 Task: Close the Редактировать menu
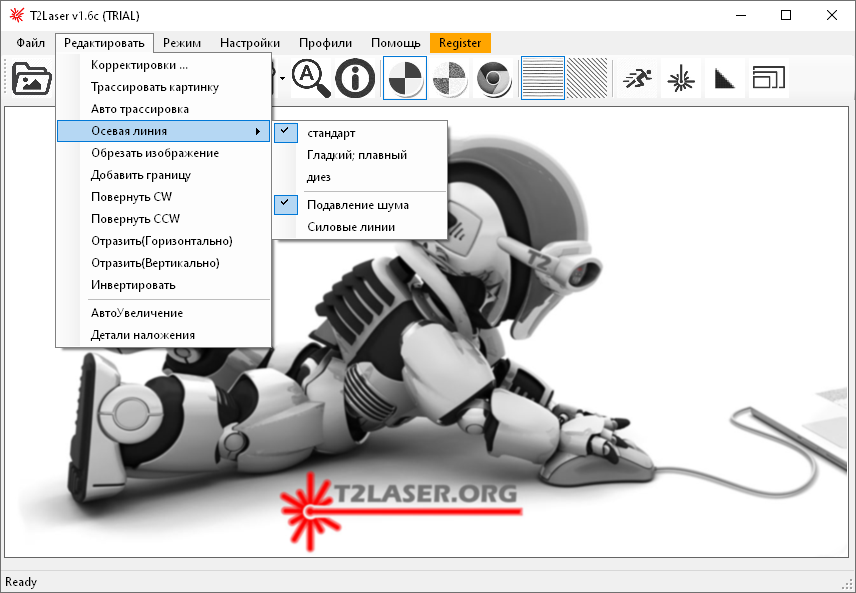click(104, 43)
